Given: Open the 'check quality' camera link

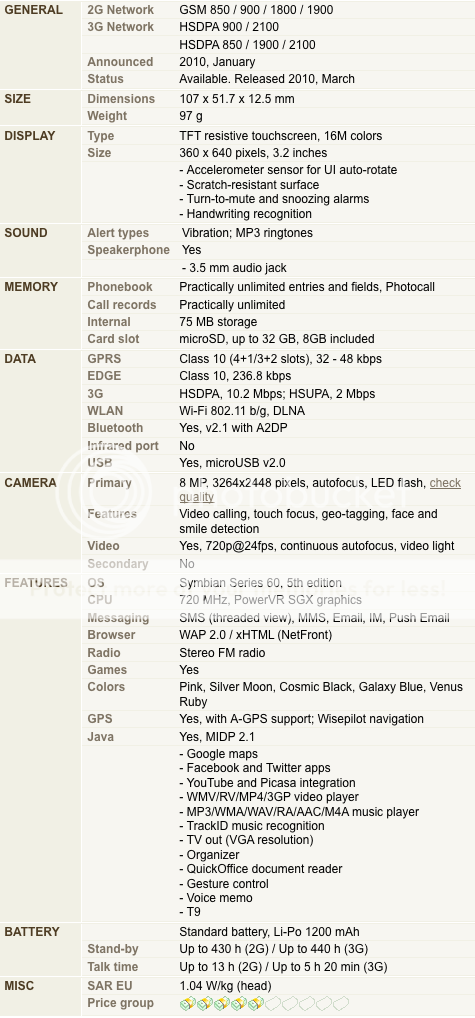Looking at the screenshot, I should 320,490.
